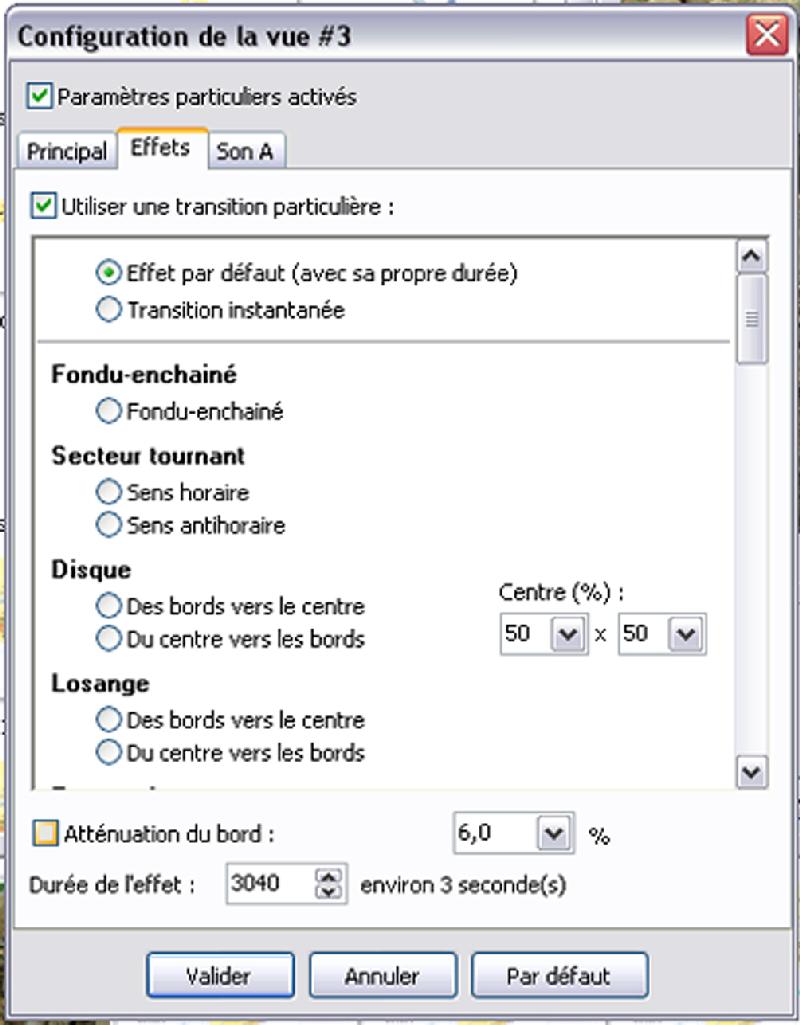The height and width of the screenshot is (1025, 800).
Task: Switch to the Principal tab
Action: point(66,151)
